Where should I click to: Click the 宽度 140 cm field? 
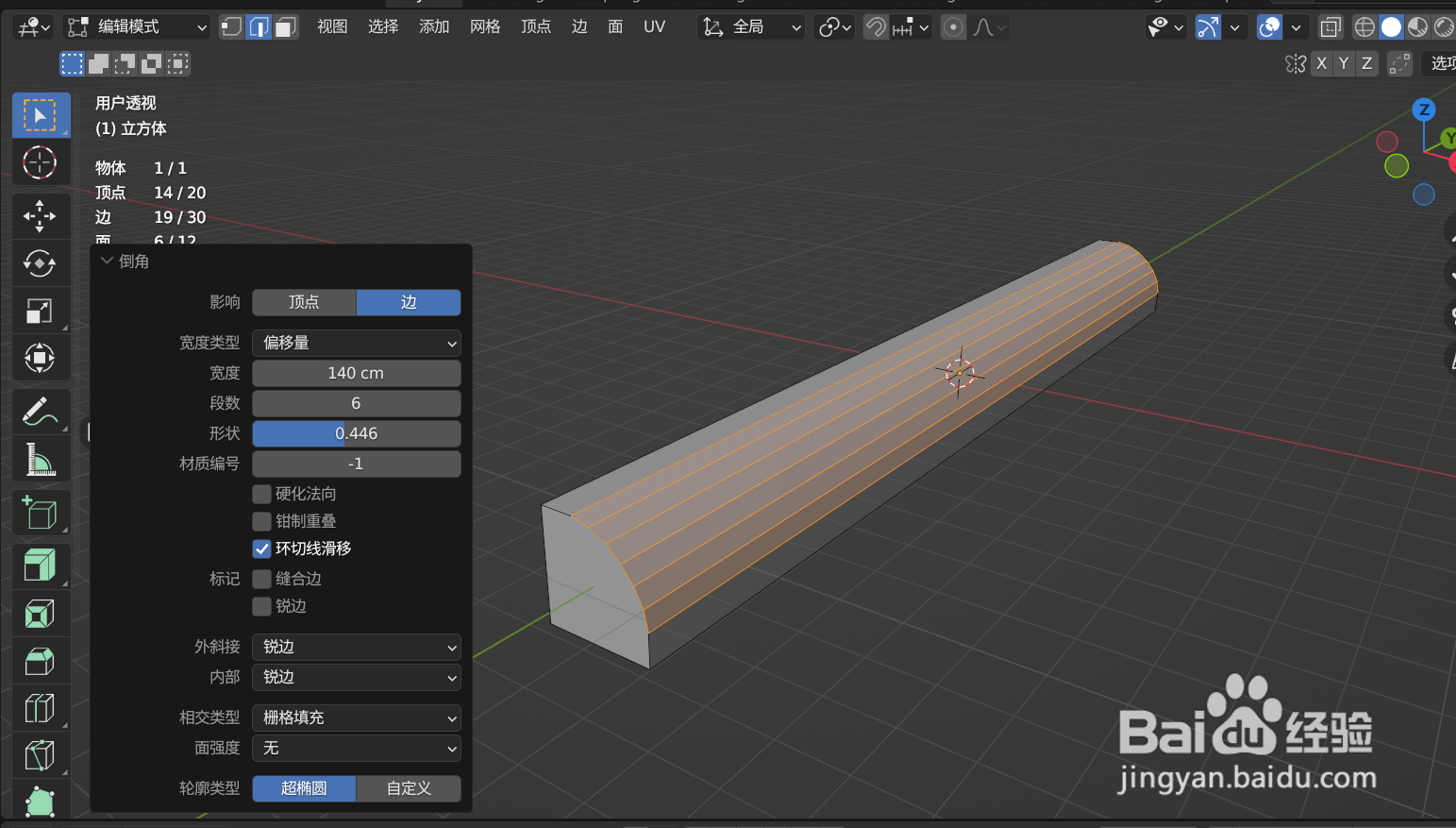(357, 373)
